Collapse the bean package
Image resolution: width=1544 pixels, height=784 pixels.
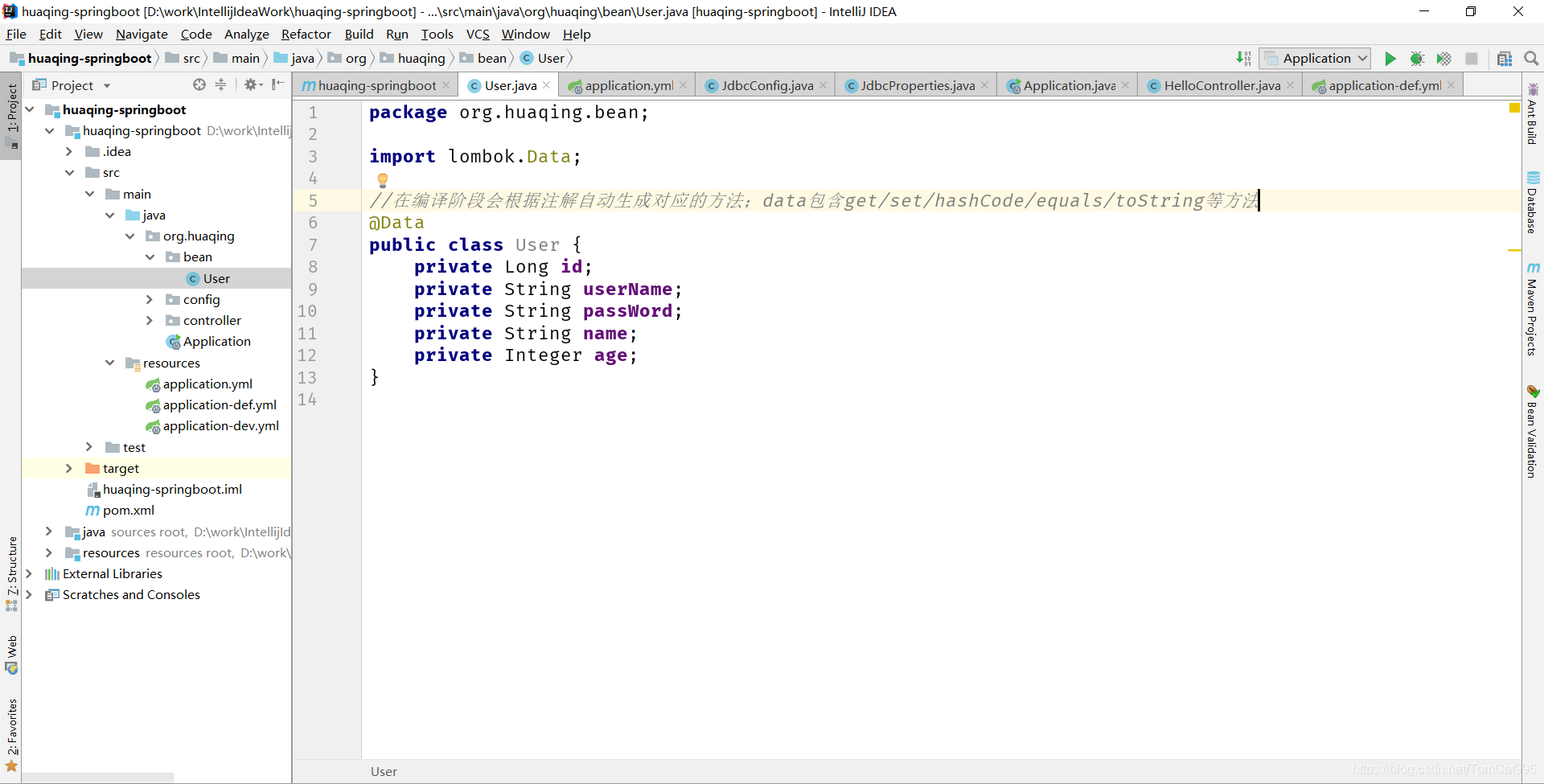(x=150, y=257)
